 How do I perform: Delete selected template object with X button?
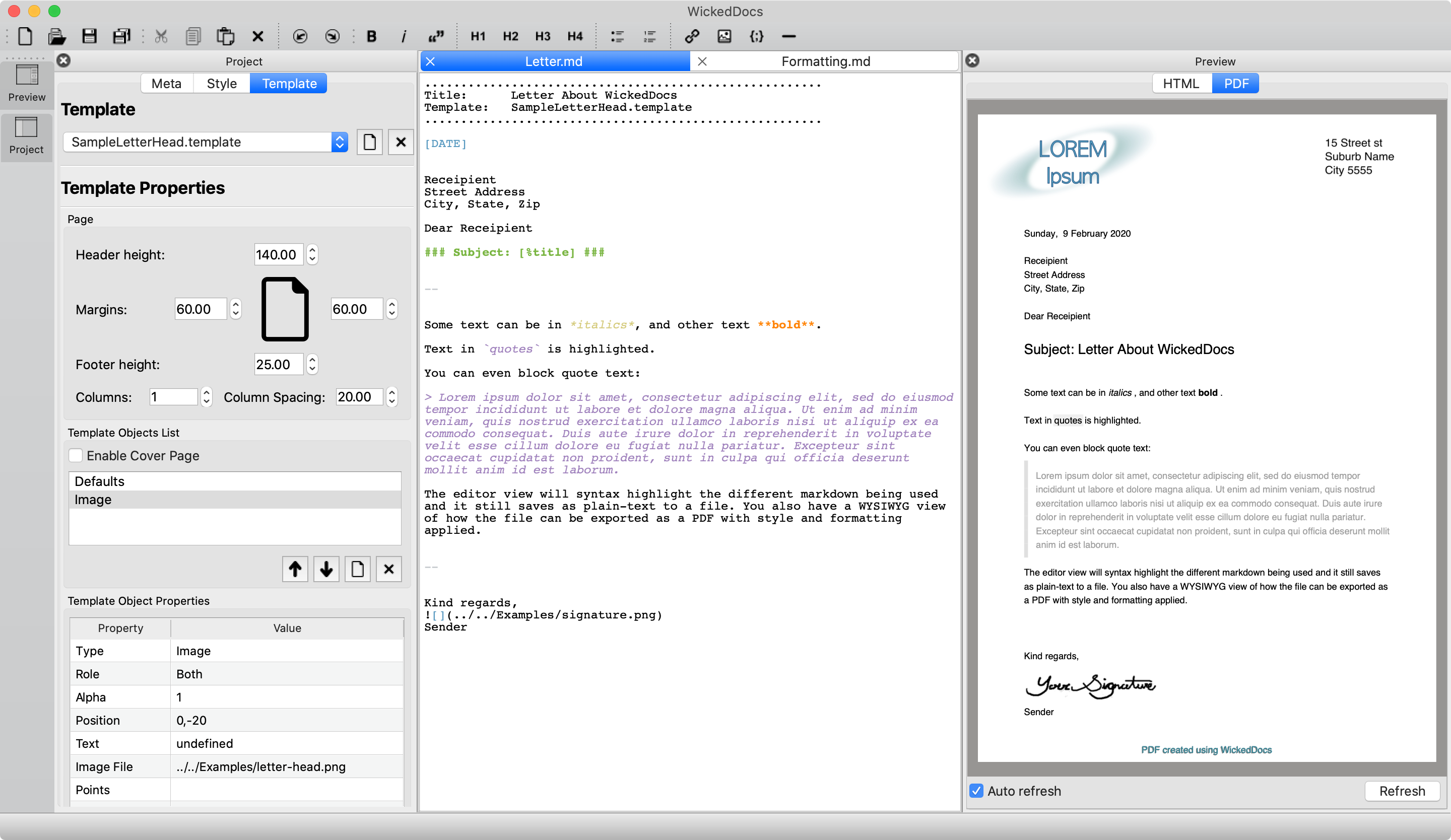(388, 569)
